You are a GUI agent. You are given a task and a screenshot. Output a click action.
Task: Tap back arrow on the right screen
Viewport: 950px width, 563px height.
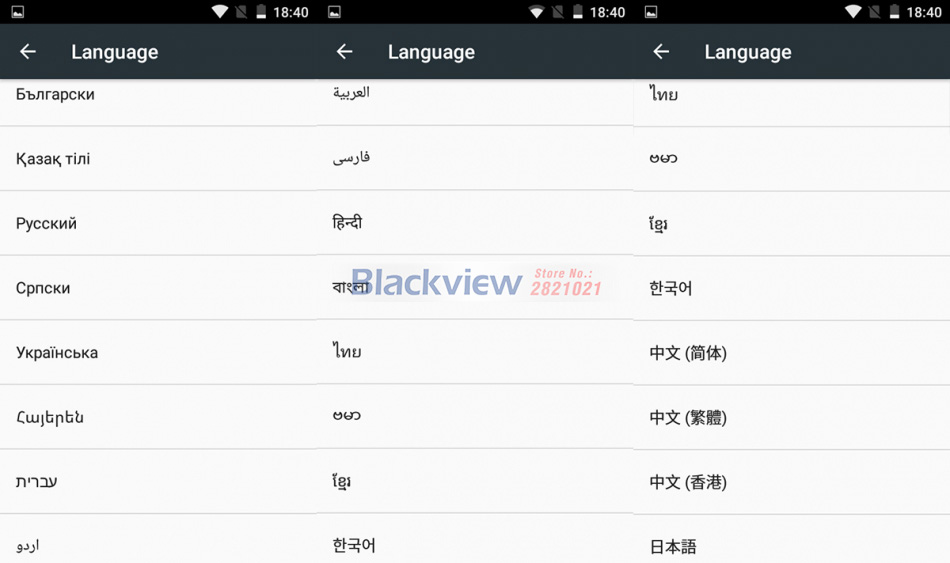point(661,52)
